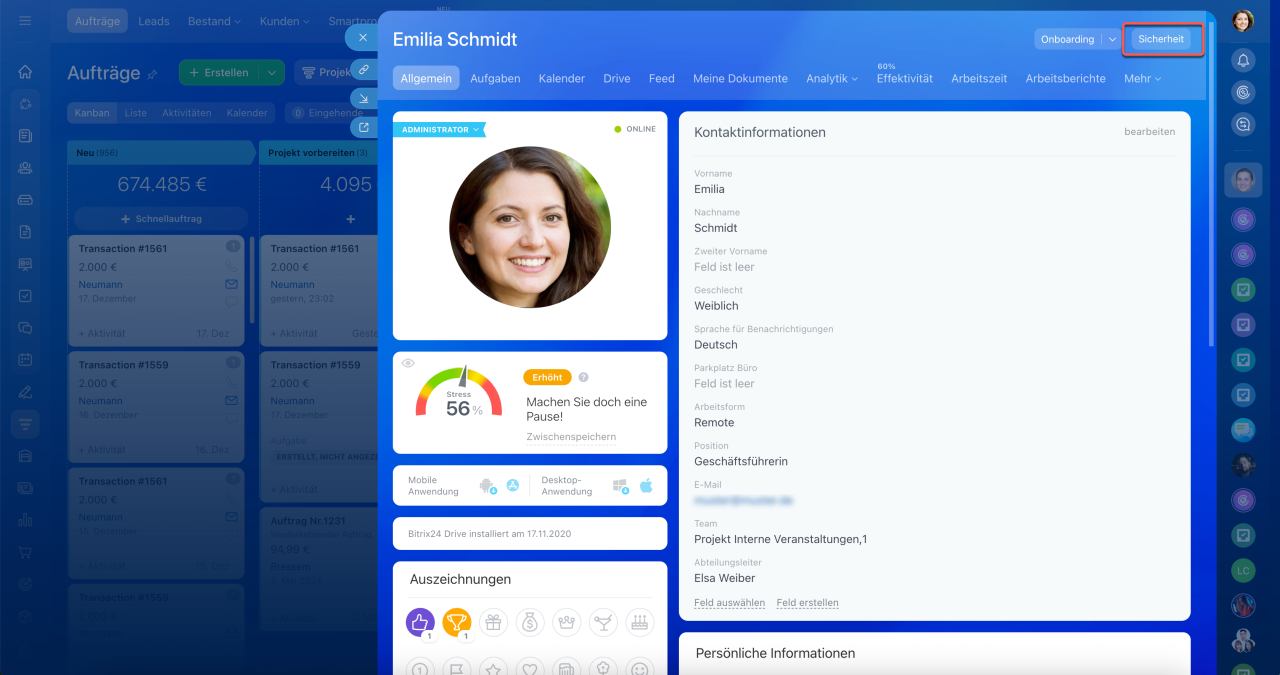Switch to Liste view in Aufträge

(x=136, y=113)
